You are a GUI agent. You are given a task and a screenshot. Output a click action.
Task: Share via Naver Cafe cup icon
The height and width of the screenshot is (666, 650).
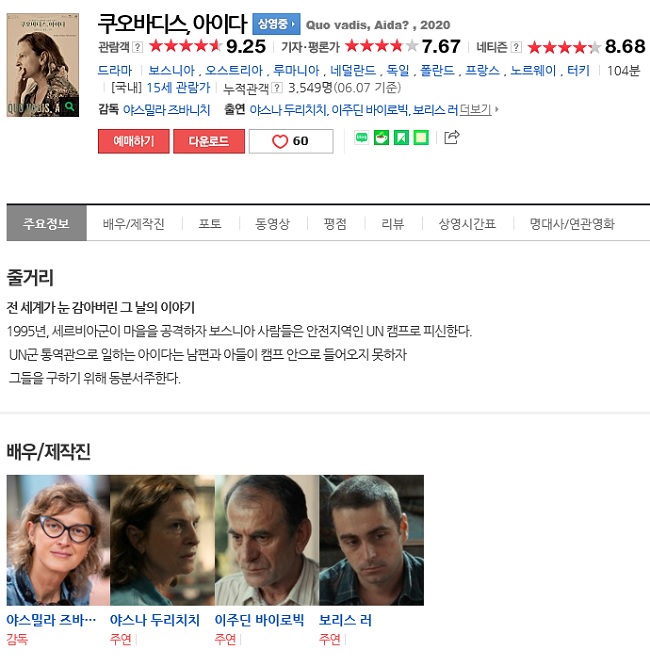[381, 138]
